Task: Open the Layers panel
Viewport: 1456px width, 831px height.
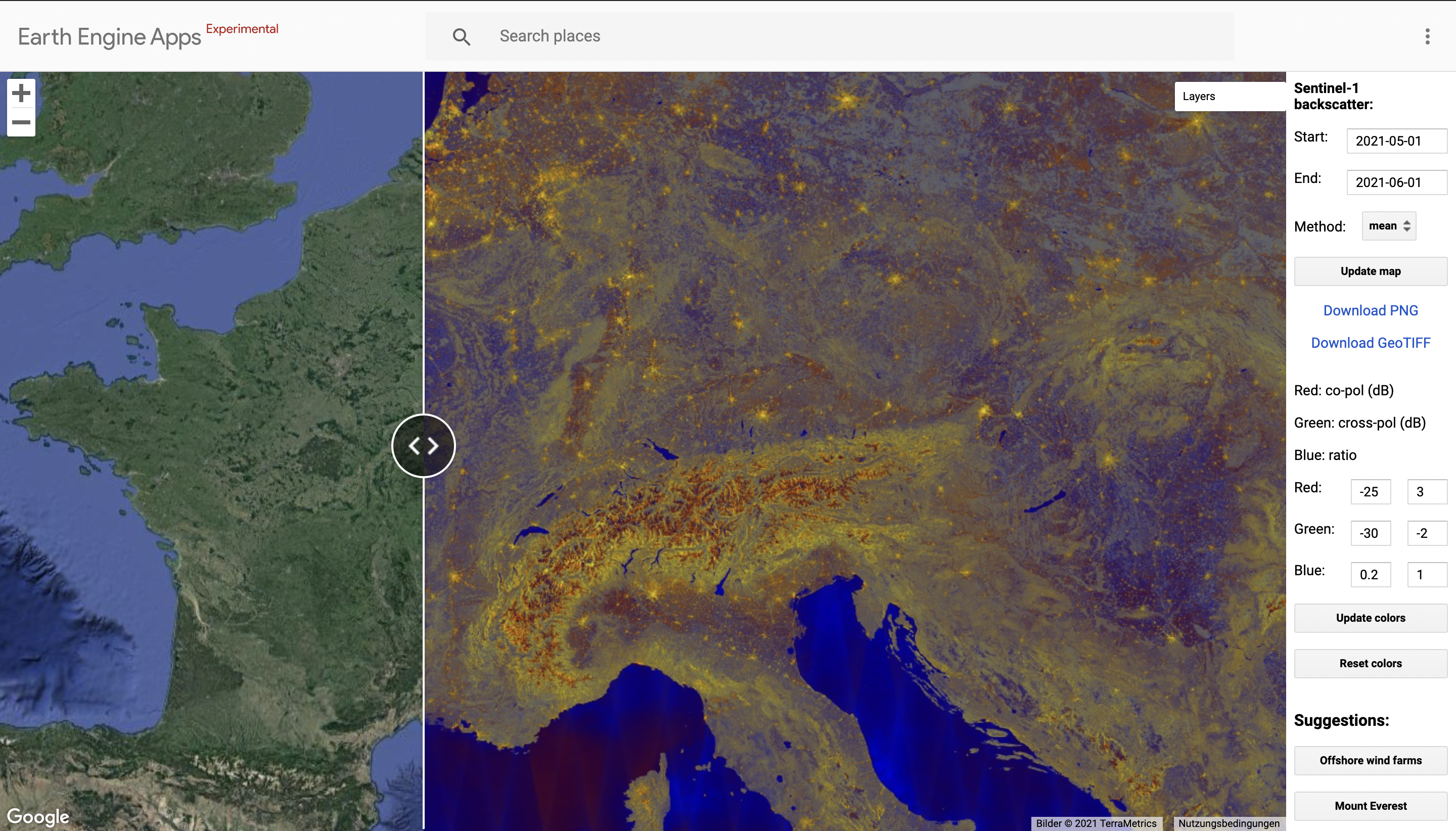Action: 1229,97
